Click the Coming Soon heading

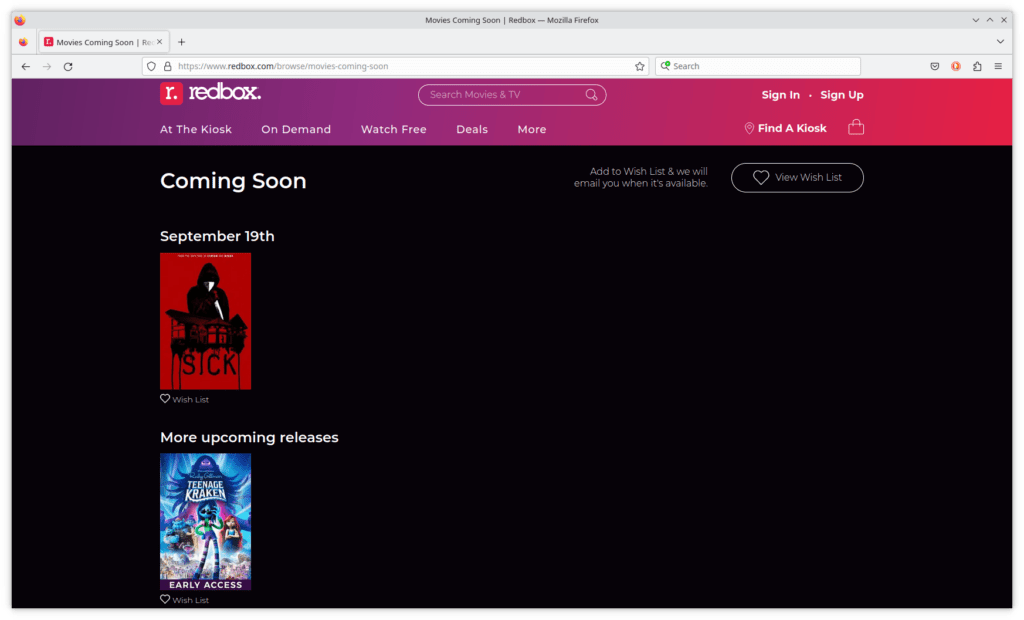click(233, 181)
